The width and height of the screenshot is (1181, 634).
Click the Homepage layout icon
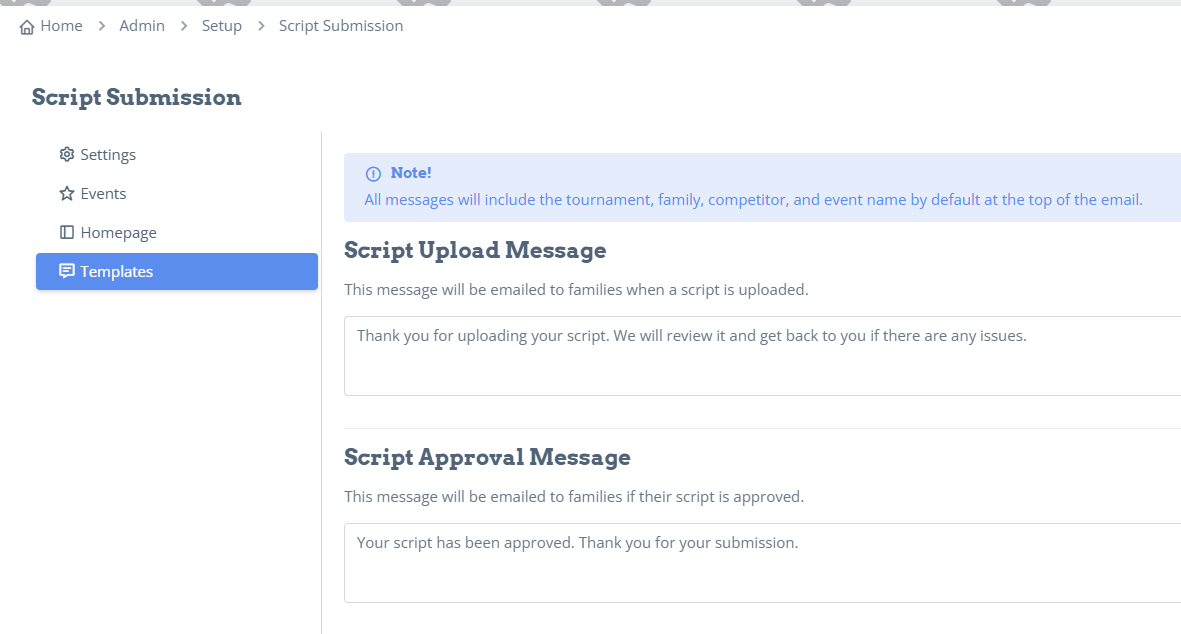(67, 233)
